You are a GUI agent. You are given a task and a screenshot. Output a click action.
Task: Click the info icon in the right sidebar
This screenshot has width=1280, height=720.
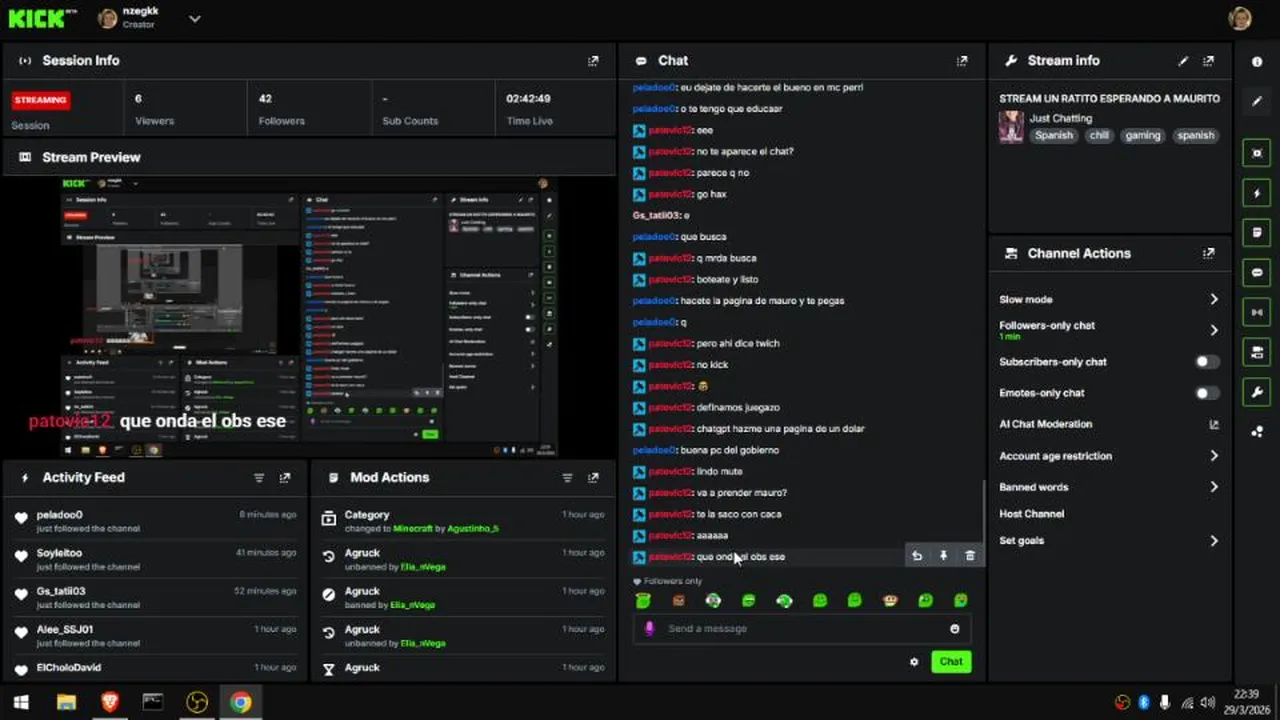[x=1257, y=62]
